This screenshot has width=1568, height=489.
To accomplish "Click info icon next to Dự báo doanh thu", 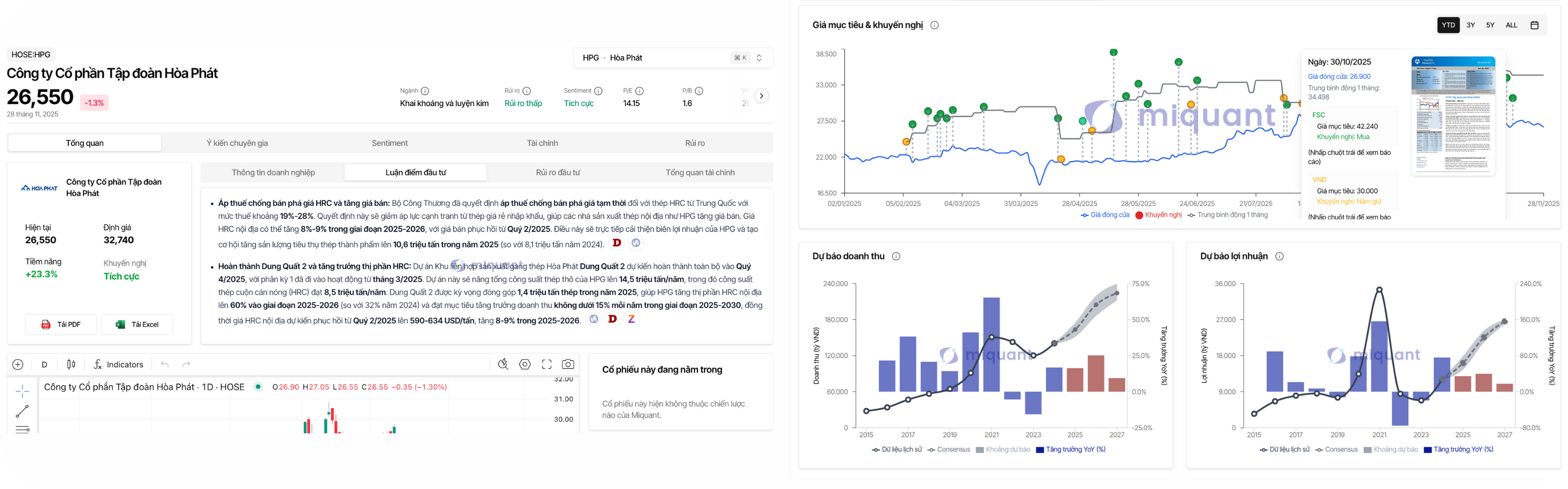I will pyautogui.click(x=896, y=256).
